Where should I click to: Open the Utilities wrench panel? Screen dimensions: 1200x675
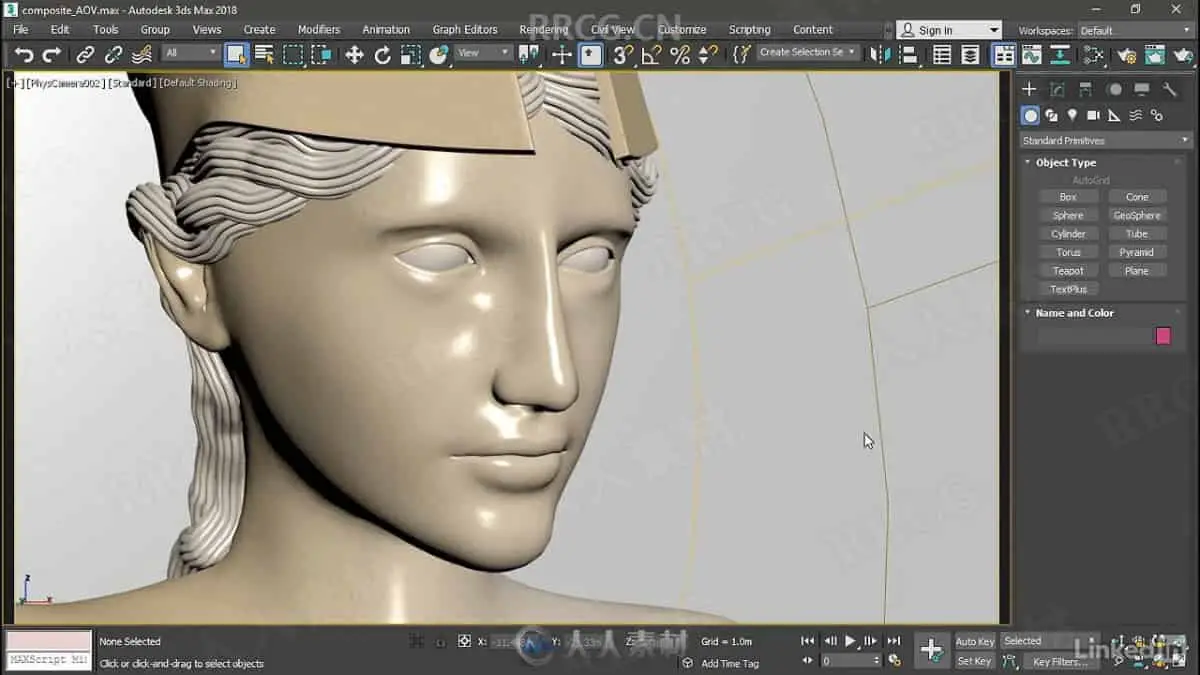coord(1171,90)
